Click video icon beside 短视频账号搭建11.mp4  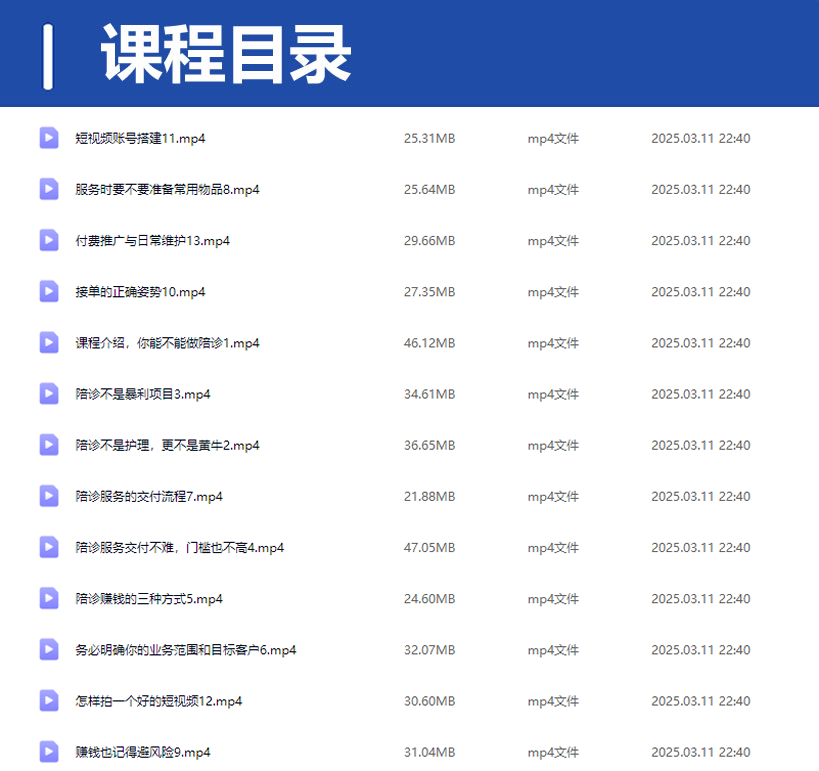(49, 138)
